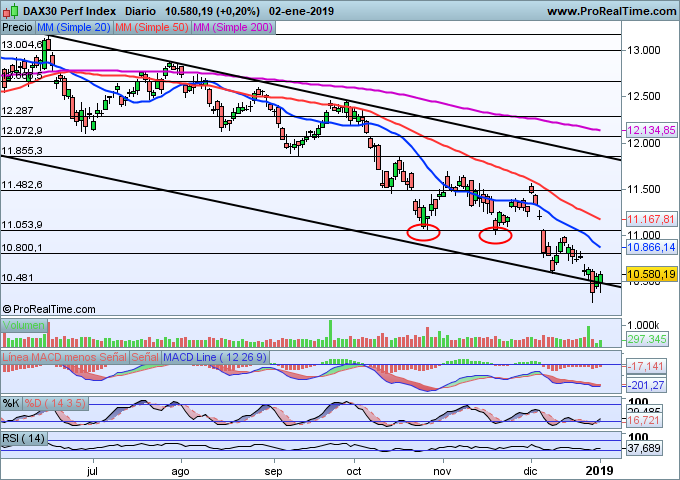Click the %K stochastic label
The width and height of the screenshot is (680, 480).
pos(11,403)
